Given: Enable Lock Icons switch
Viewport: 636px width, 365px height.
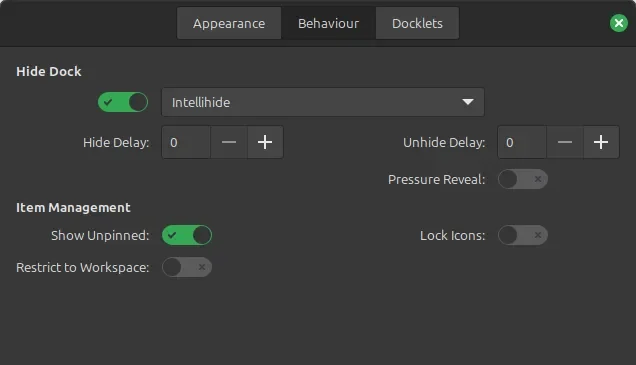Looking at the screenshot, I should pos(523,235).
